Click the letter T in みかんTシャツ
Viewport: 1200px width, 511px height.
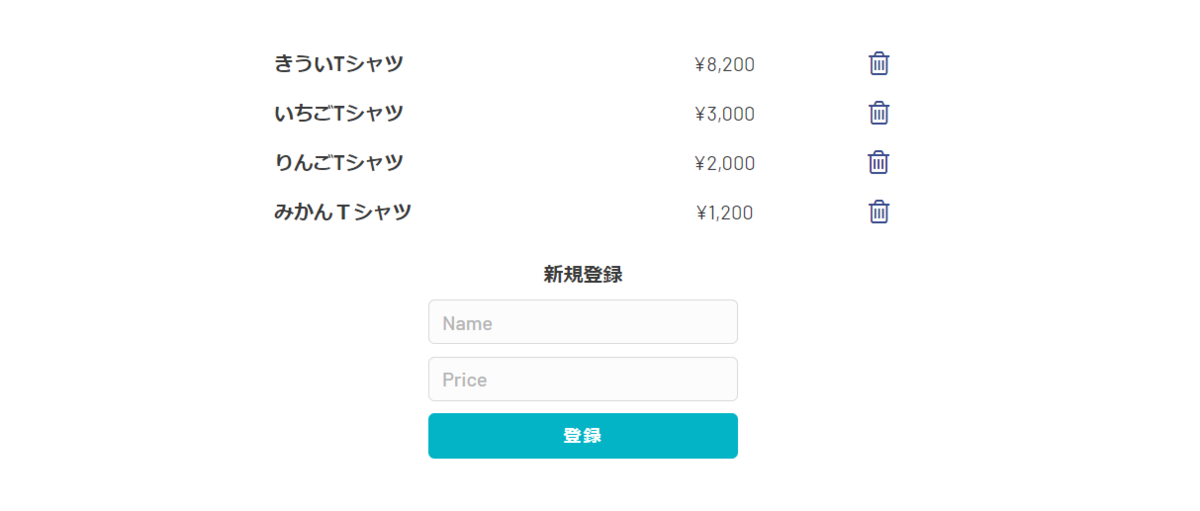pyautogui.click(x=343, y=212)
